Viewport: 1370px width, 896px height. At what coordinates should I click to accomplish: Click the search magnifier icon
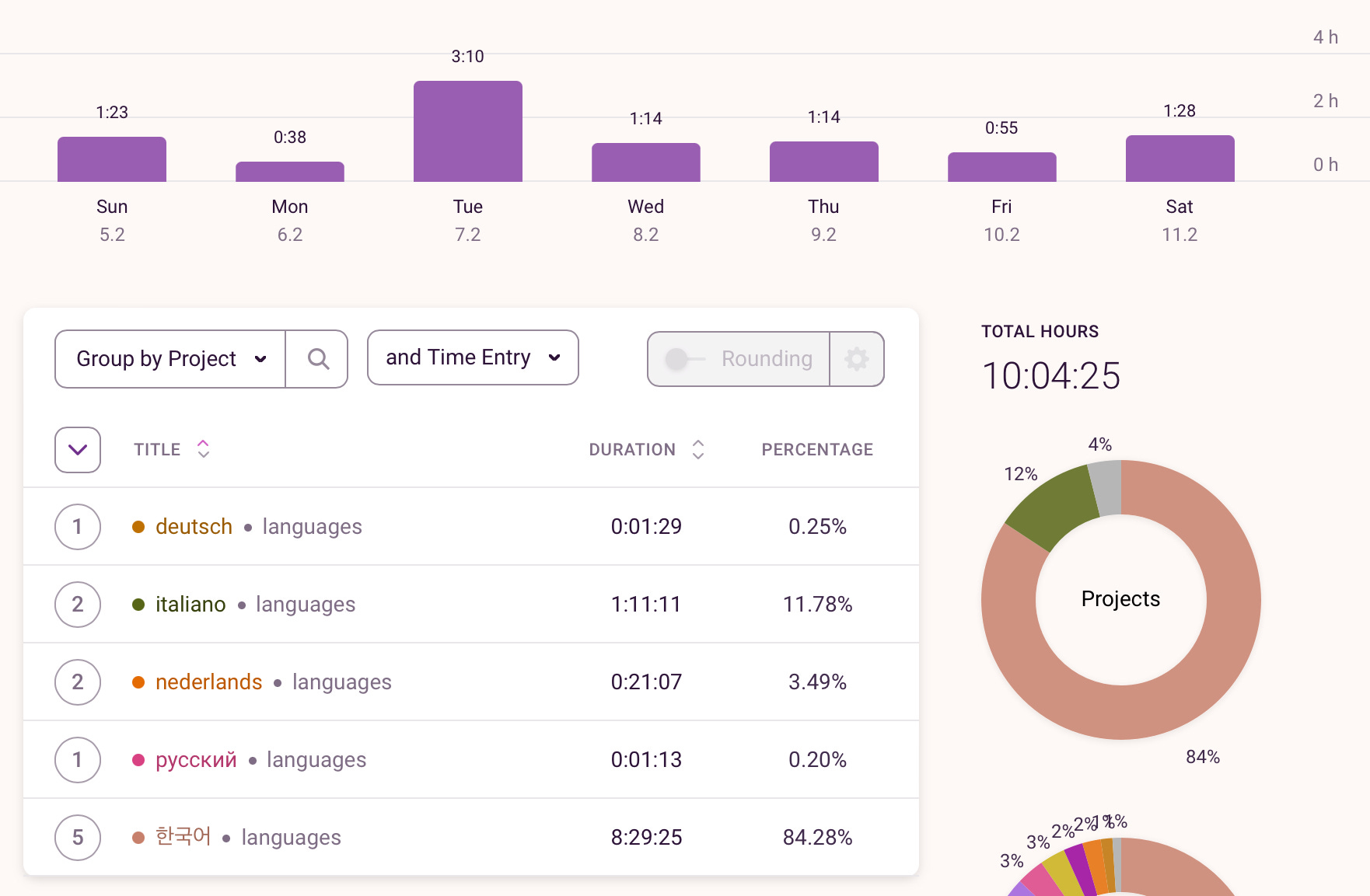pos(317,359)
